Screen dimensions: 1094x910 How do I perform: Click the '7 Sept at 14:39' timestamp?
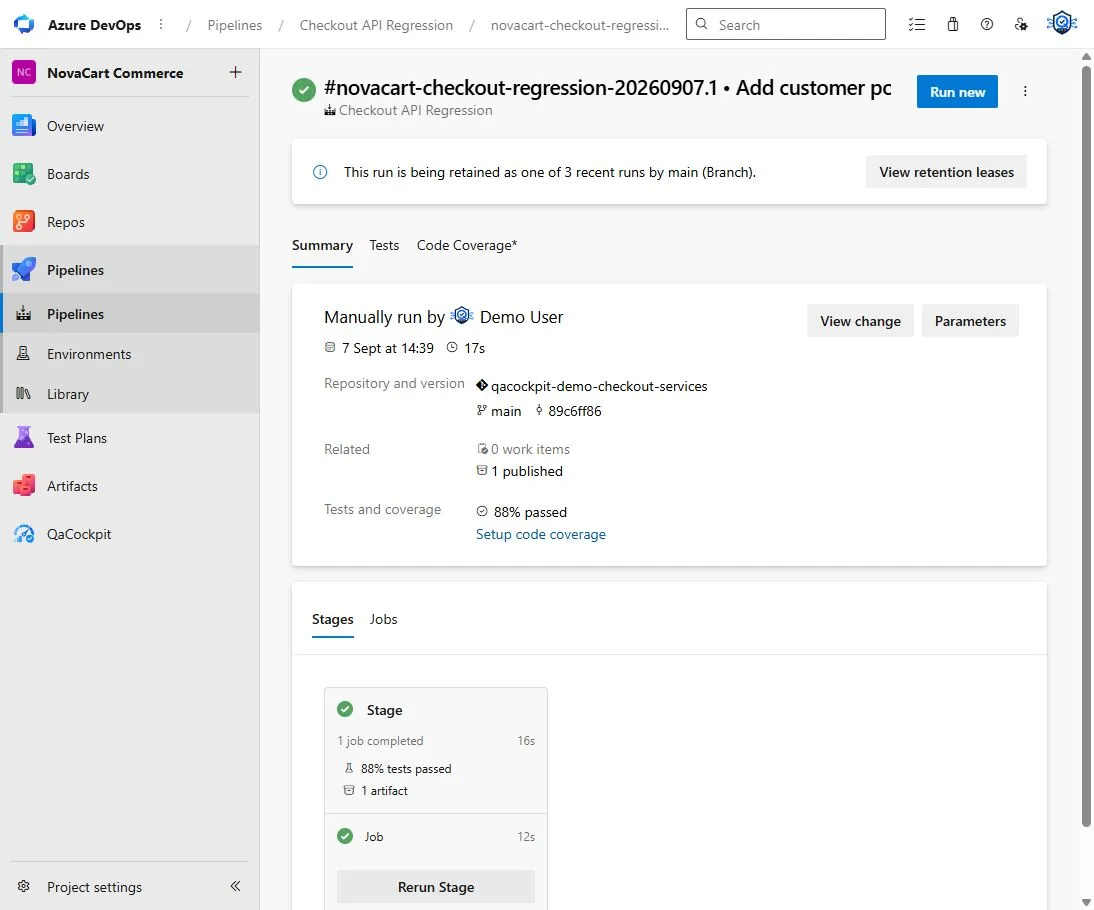pyautogui.click(x=387, y=348)
